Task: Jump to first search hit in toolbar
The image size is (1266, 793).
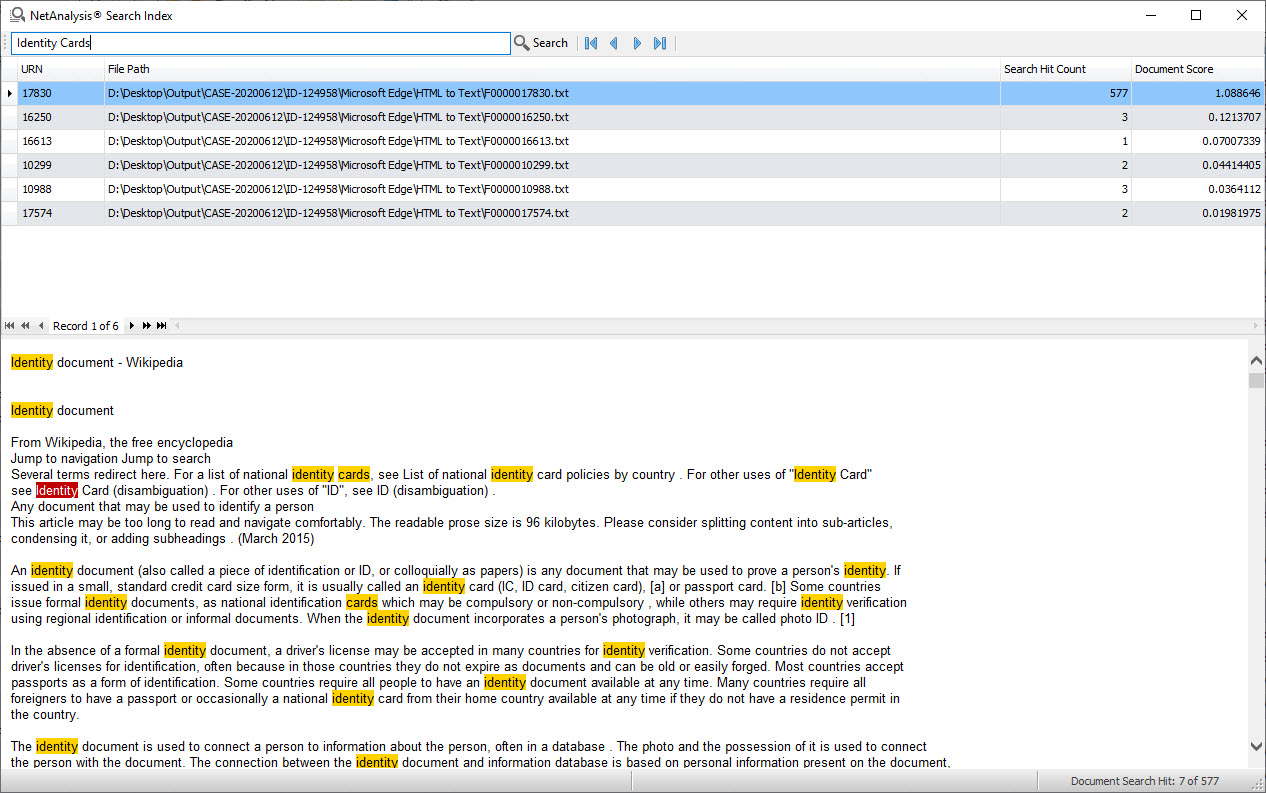Action: tap(591, 43)
